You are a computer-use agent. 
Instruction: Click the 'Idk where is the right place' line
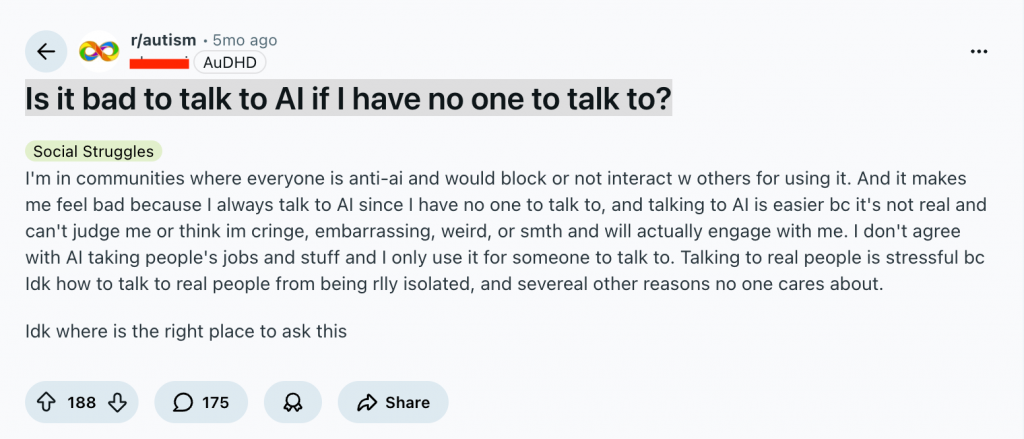click(185, 330)
